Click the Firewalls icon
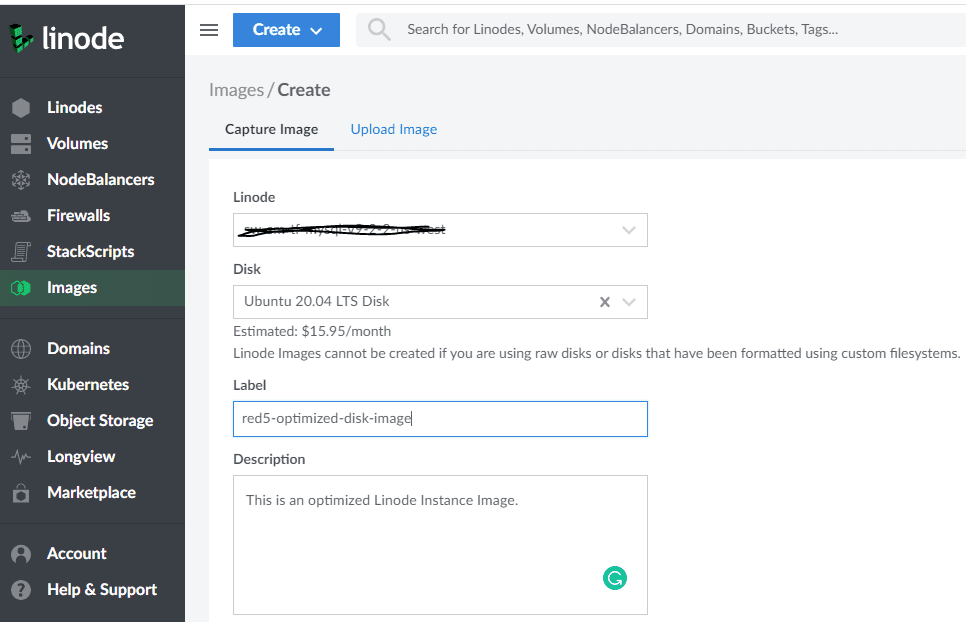The width and height of the screenshot is (966, 622). click(21, 216)
